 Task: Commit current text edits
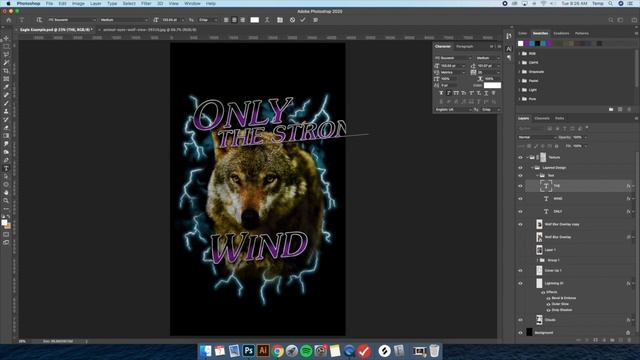pos(303,20)
